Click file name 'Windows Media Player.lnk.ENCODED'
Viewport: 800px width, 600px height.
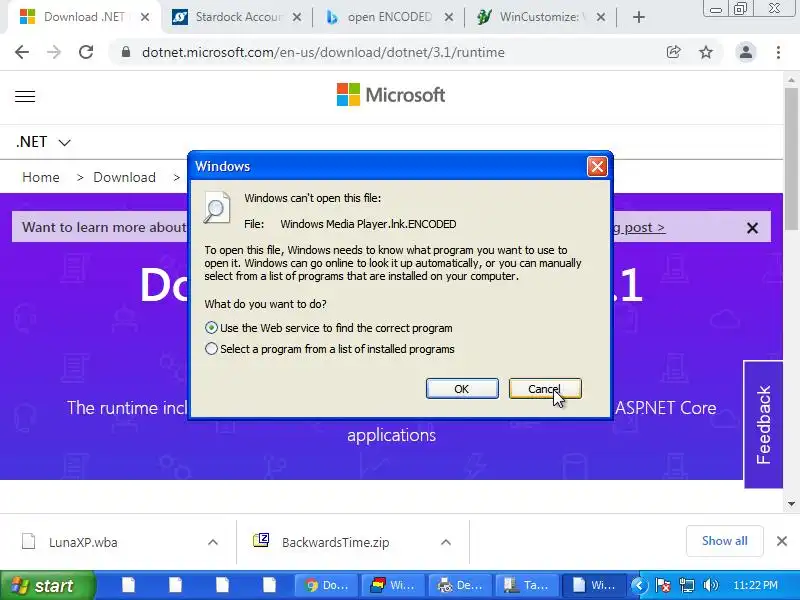[368, 224]
